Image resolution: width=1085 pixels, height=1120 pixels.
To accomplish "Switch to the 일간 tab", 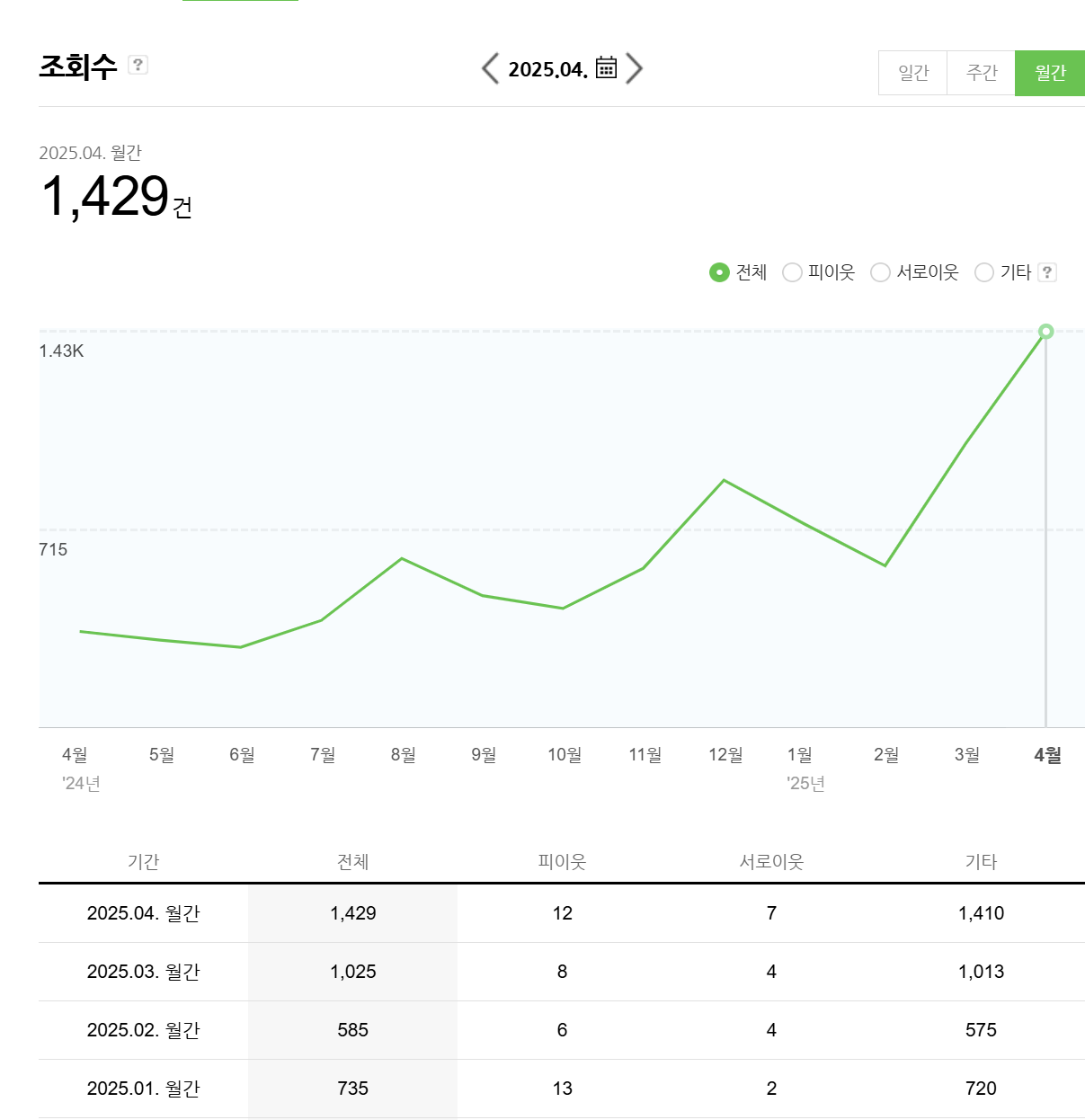I will coord(912,73).
